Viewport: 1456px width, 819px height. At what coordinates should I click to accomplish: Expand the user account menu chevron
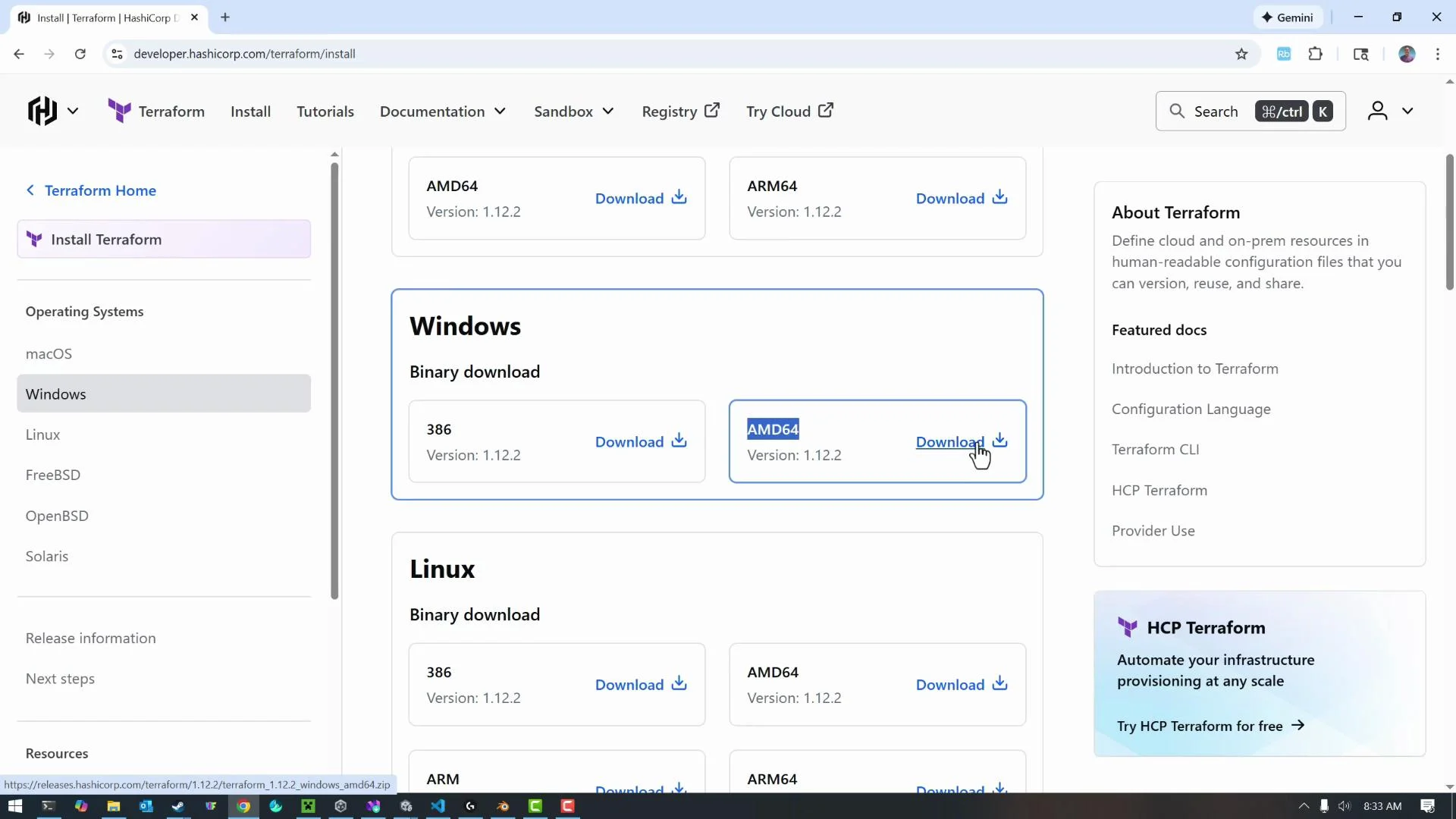click(x=1407, y=111)
